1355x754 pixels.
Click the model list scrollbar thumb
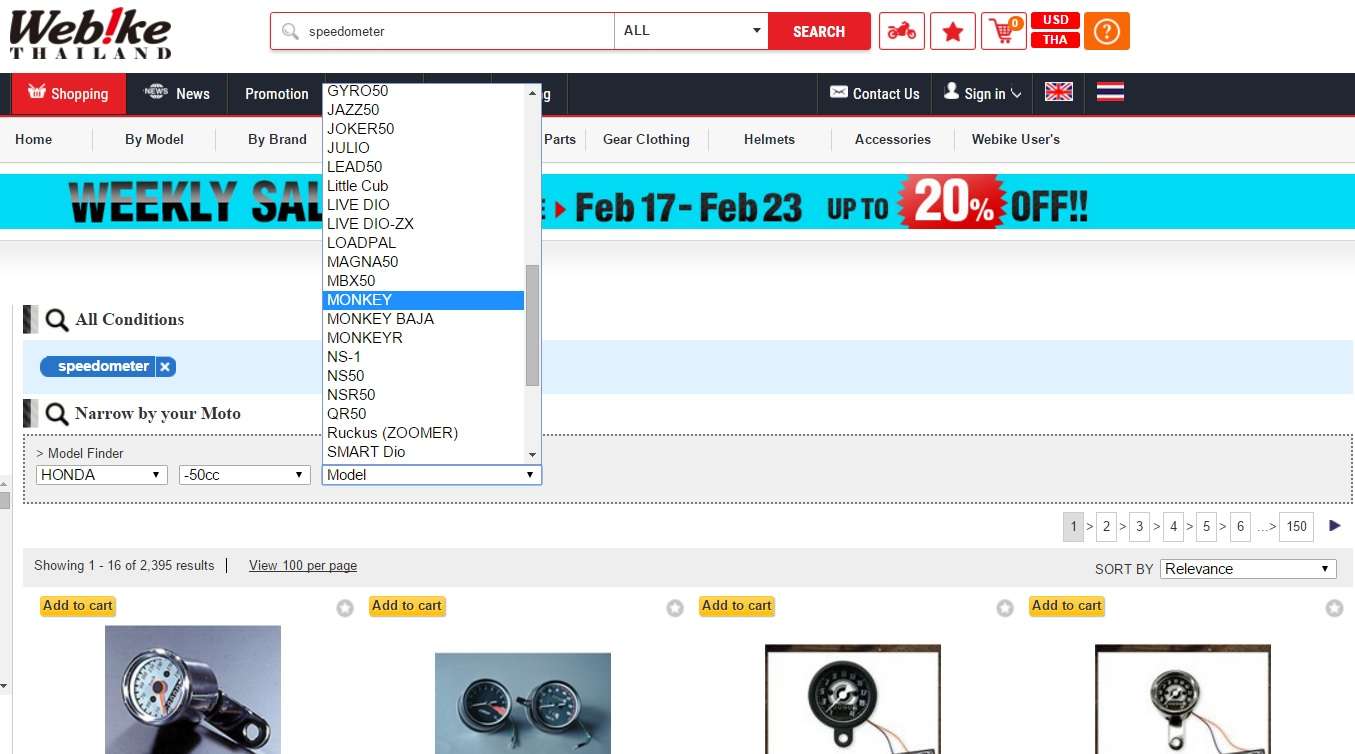point(533,325)
